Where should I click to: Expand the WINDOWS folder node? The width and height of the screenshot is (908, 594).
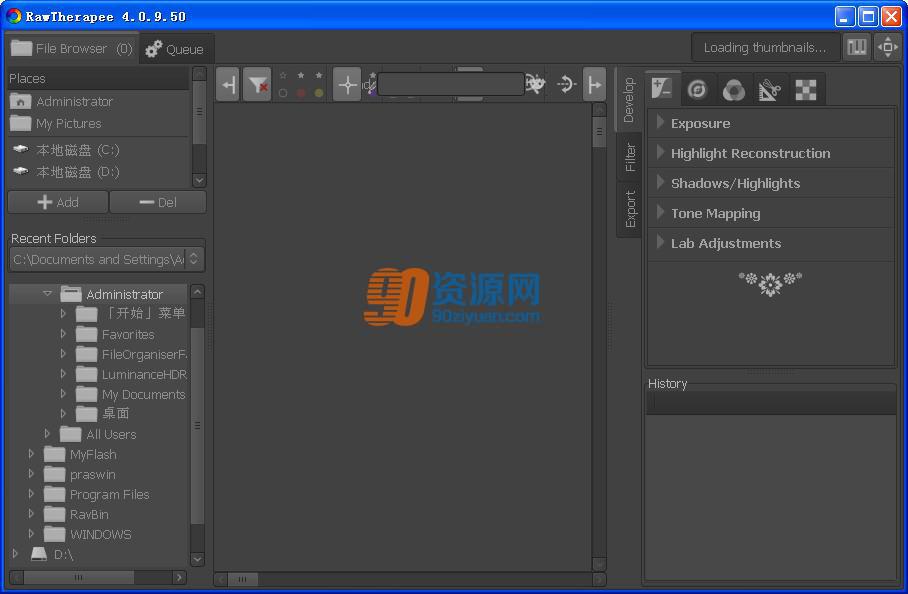(x=31, y=534)
